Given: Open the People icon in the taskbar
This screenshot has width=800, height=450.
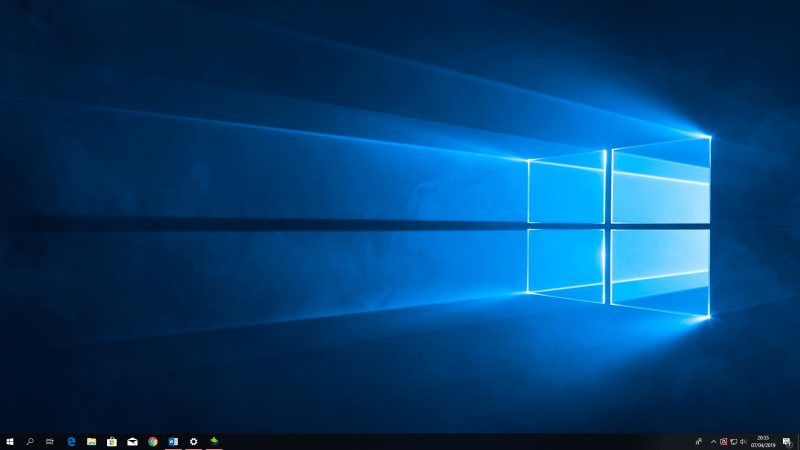Looking at the screenshot, I should [x=698, y=442].
